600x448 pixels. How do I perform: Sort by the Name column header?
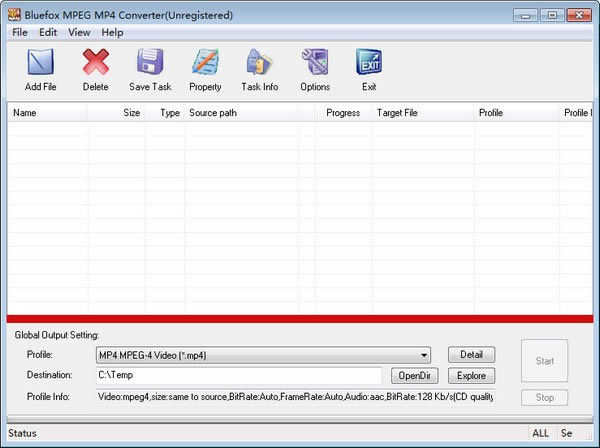[x=47, y=113]
